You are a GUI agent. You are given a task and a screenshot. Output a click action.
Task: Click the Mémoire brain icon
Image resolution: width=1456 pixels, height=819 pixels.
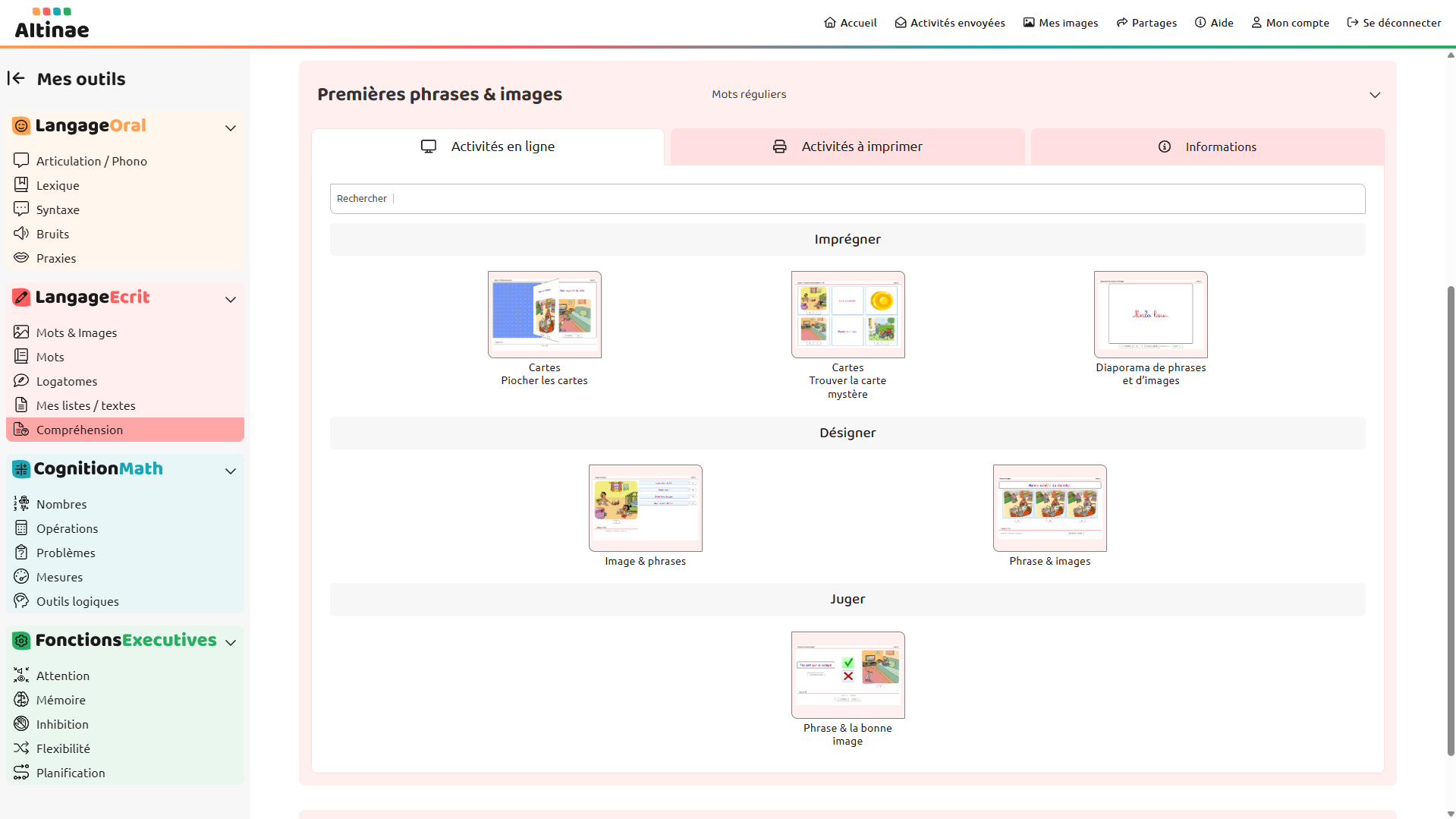tap(21, 699)
